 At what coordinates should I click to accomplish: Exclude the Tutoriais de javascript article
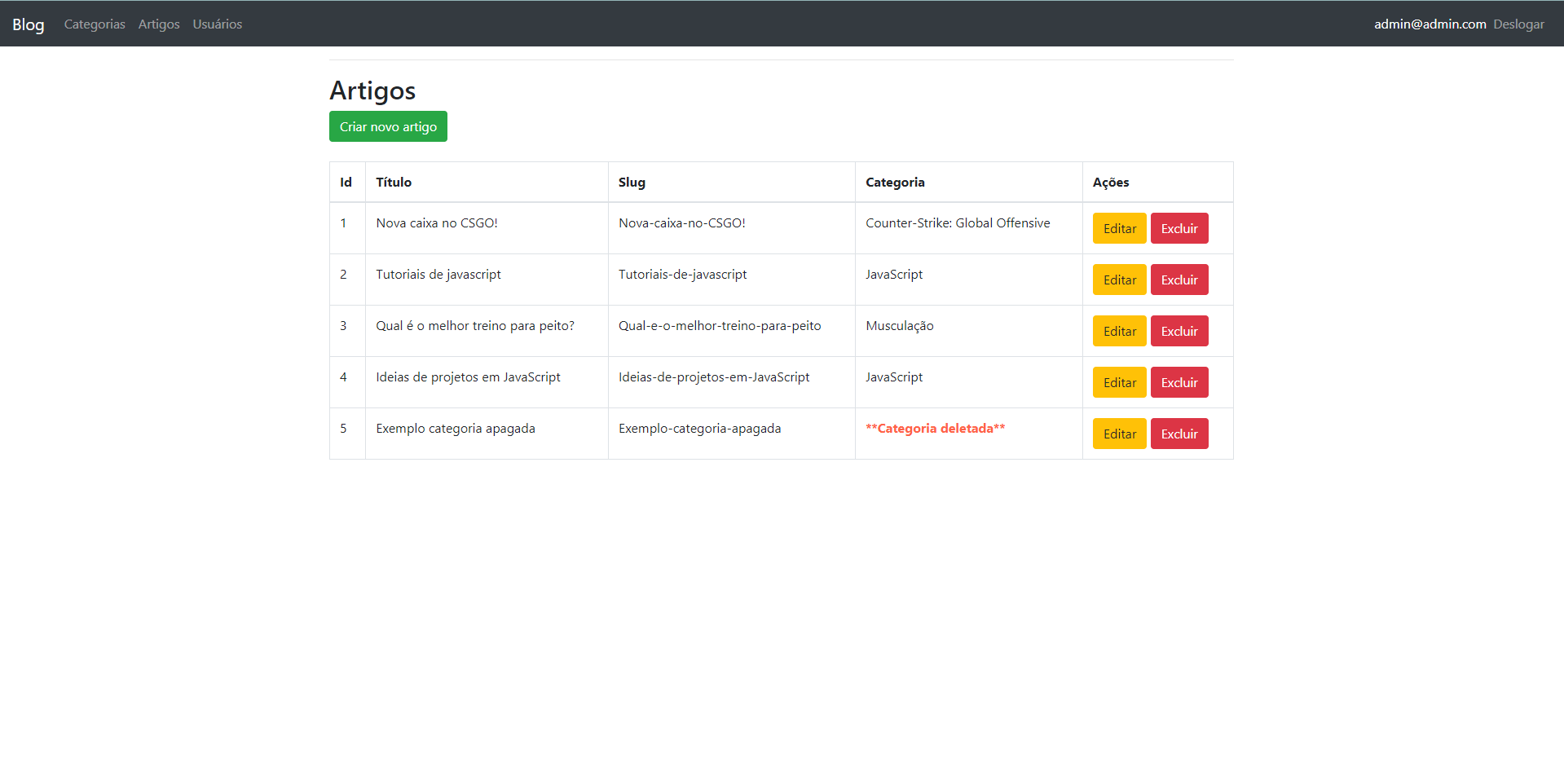tap(1179, 280)
